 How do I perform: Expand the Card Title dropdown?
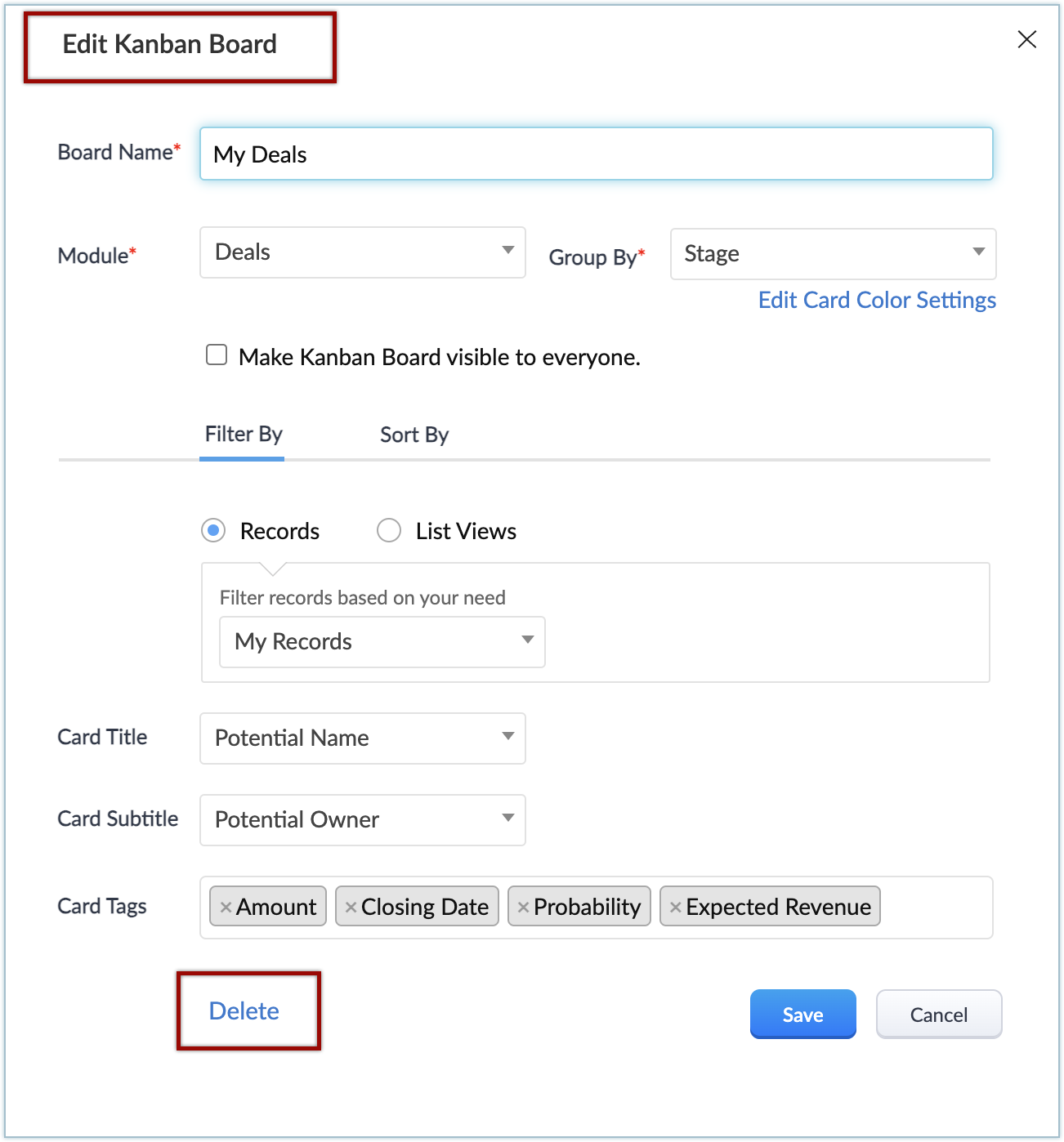click(x=362, y=738)
